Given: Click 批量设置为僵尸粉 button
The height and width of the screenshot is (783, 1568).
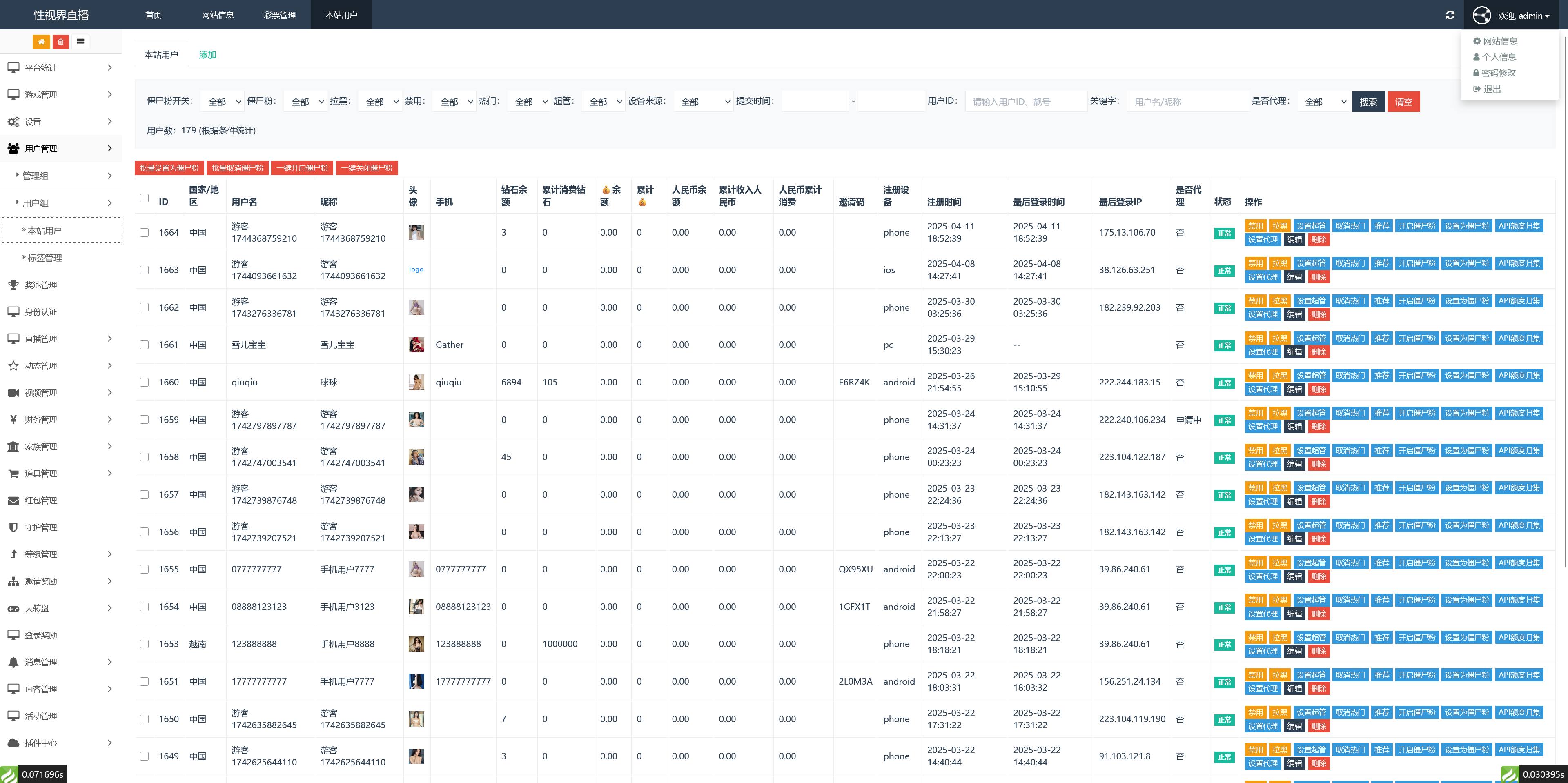Looking at the screenshot, I should [x=169, y=168].
